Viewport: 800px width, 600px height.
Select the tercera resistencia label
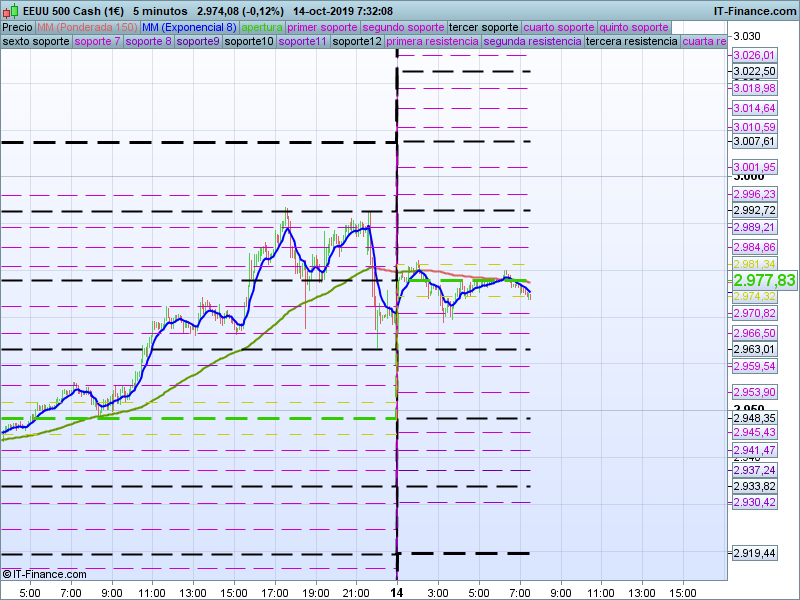tap(630, 42)
